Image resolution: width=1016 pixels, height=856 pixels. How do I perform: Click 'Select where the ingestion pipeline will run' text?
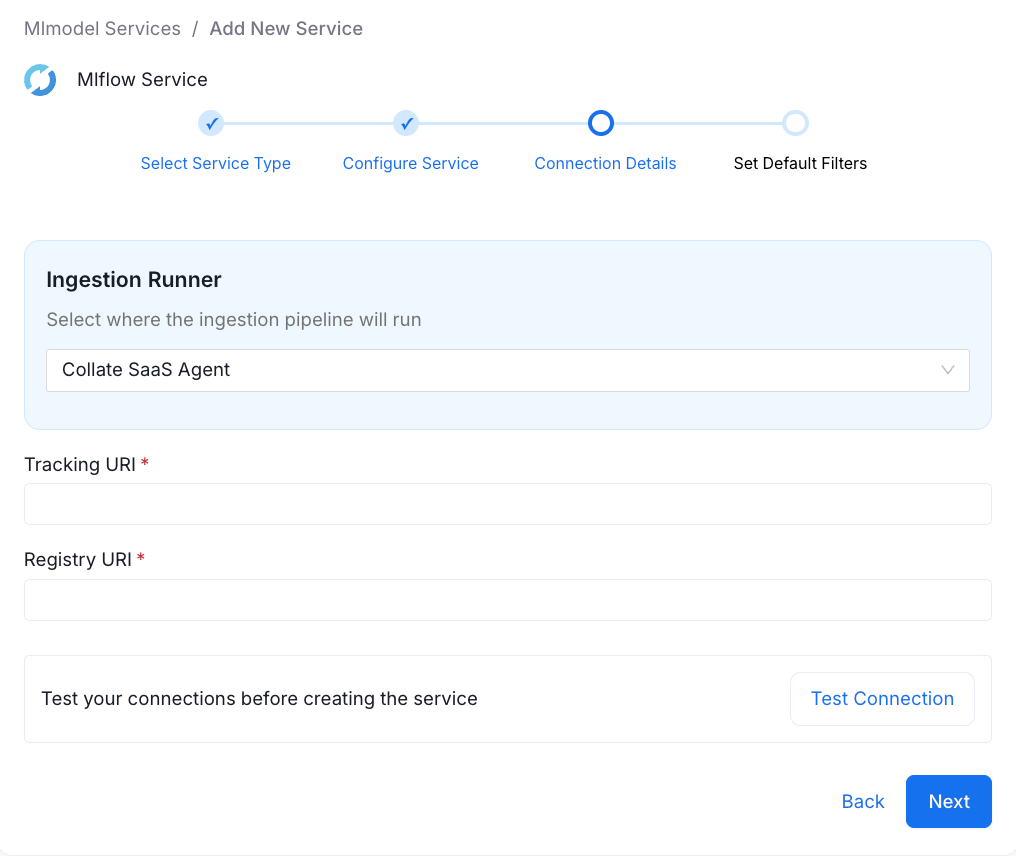pyautogui.click(x=234, y=319)
